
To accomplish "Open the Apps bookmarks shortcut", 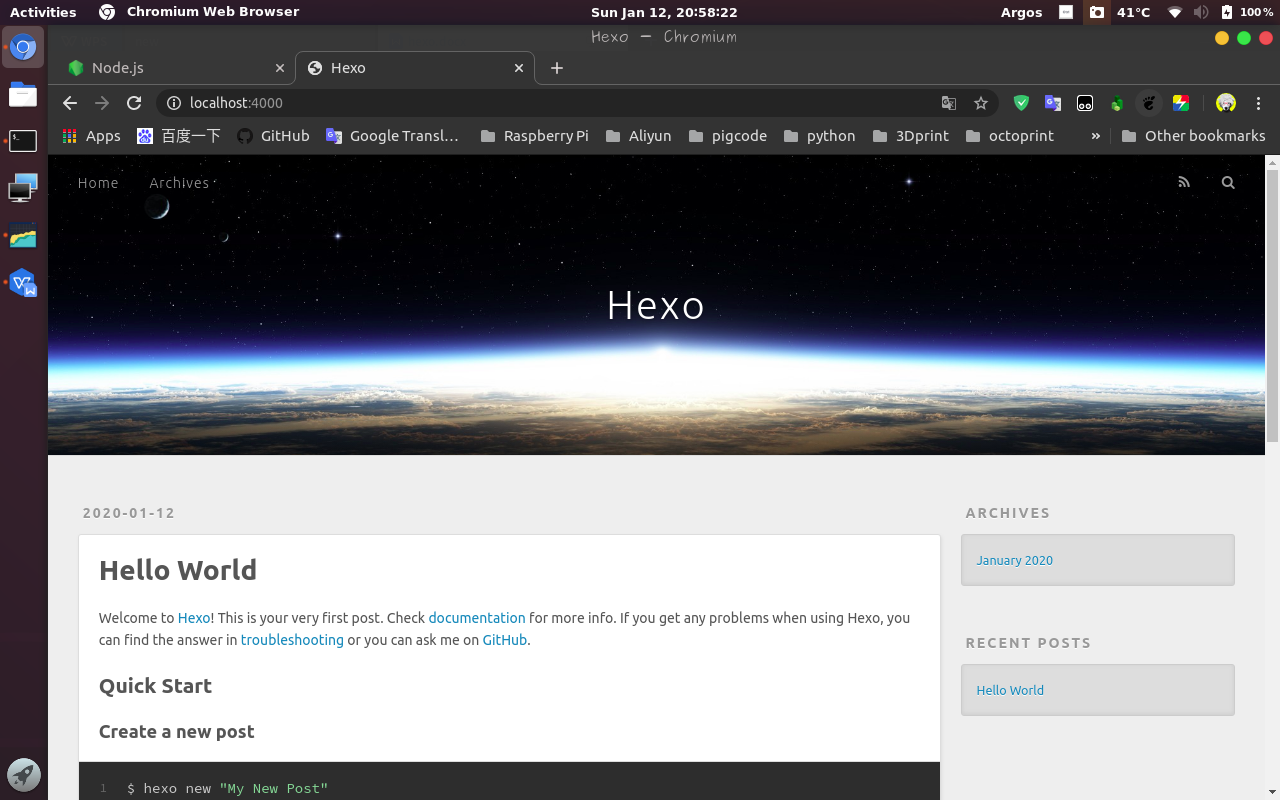I will (91, 136).
